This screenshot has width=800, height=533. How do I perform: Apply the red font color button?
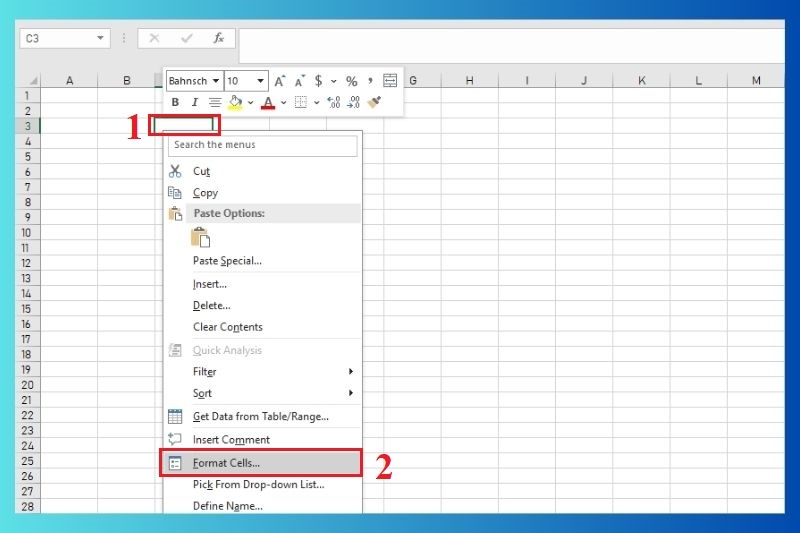(x=268, y=103)
